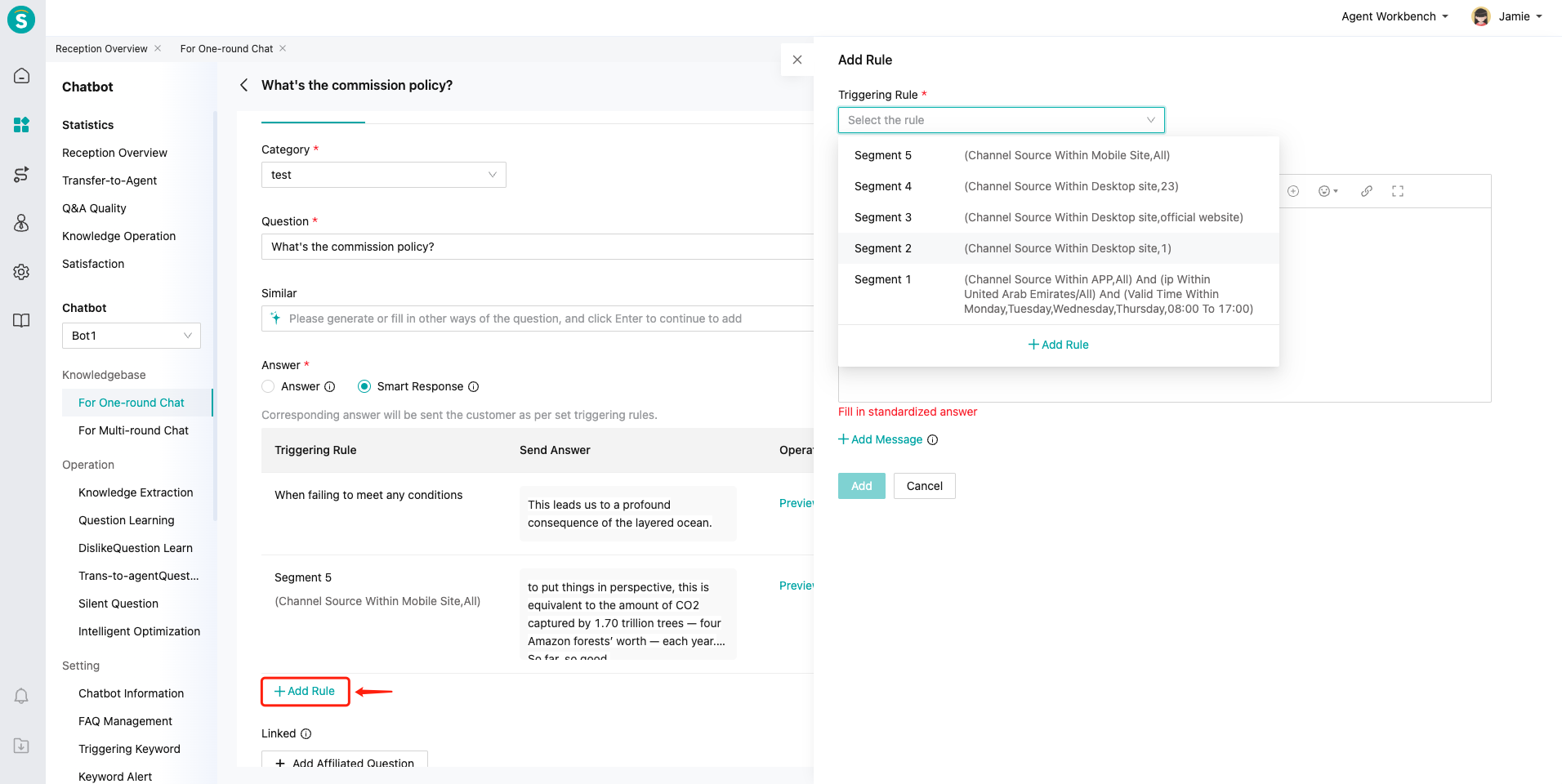Show info tooltip next to Smart Response

click(474, 386)
